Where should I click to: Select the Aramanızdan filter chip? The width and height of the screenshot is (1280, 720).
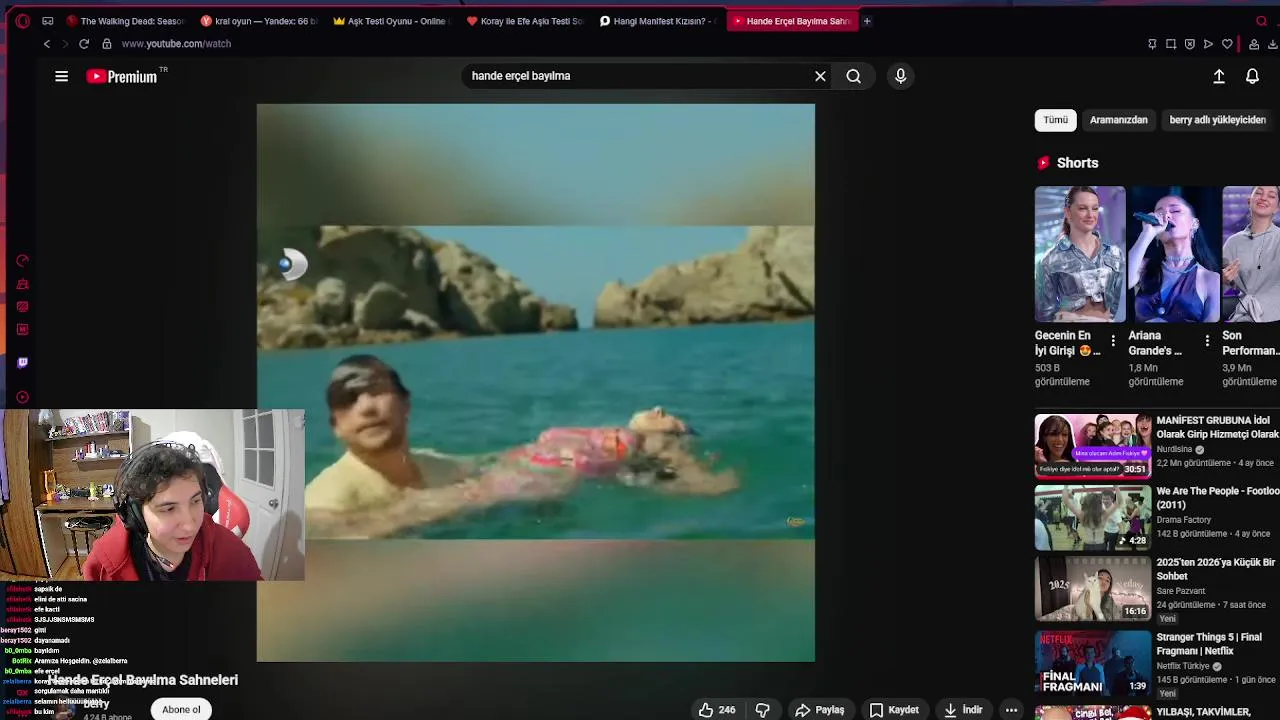pos(1118,120)
